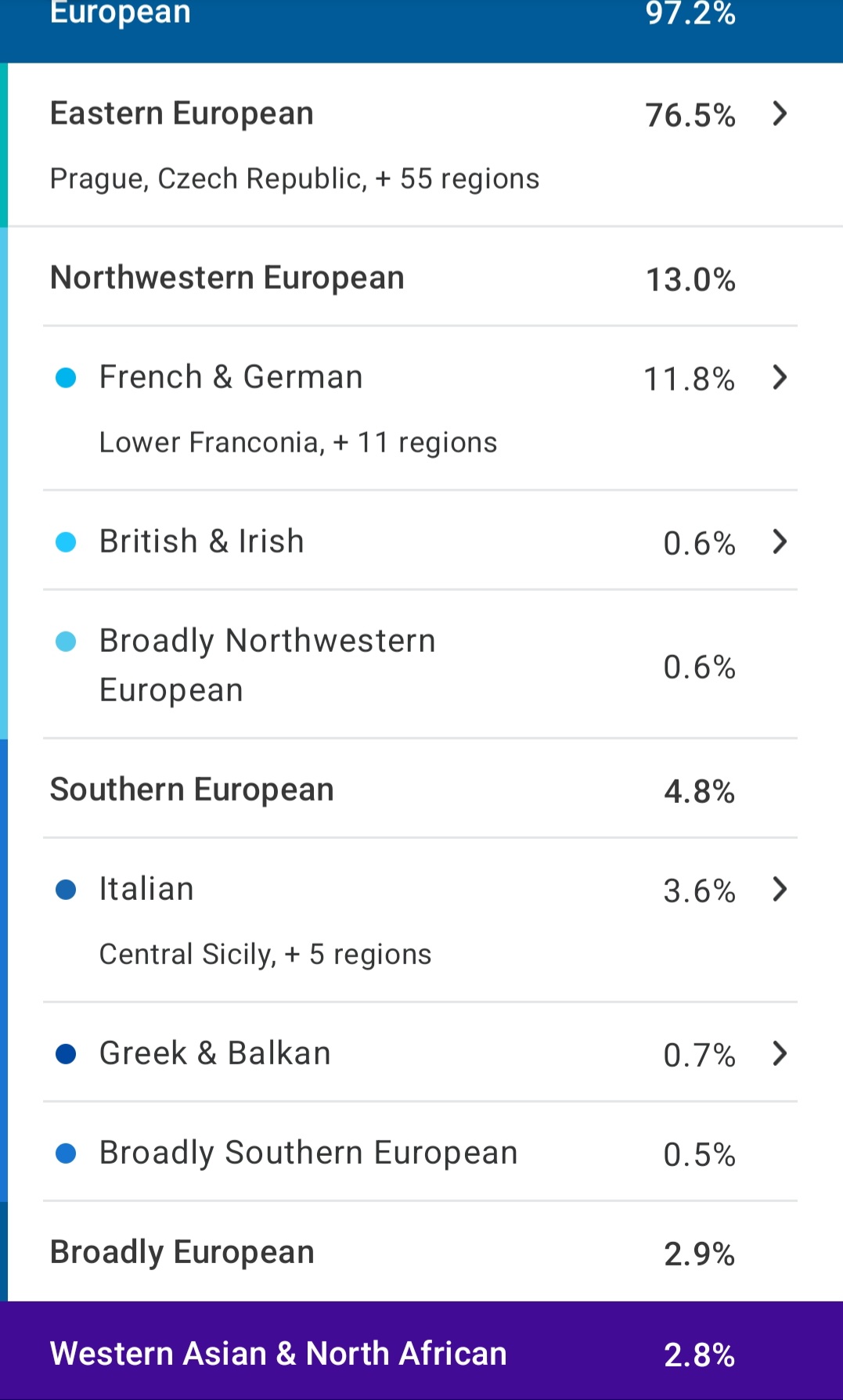
Task: Tap the Italian blue color dot
Action: click(66, 889)
